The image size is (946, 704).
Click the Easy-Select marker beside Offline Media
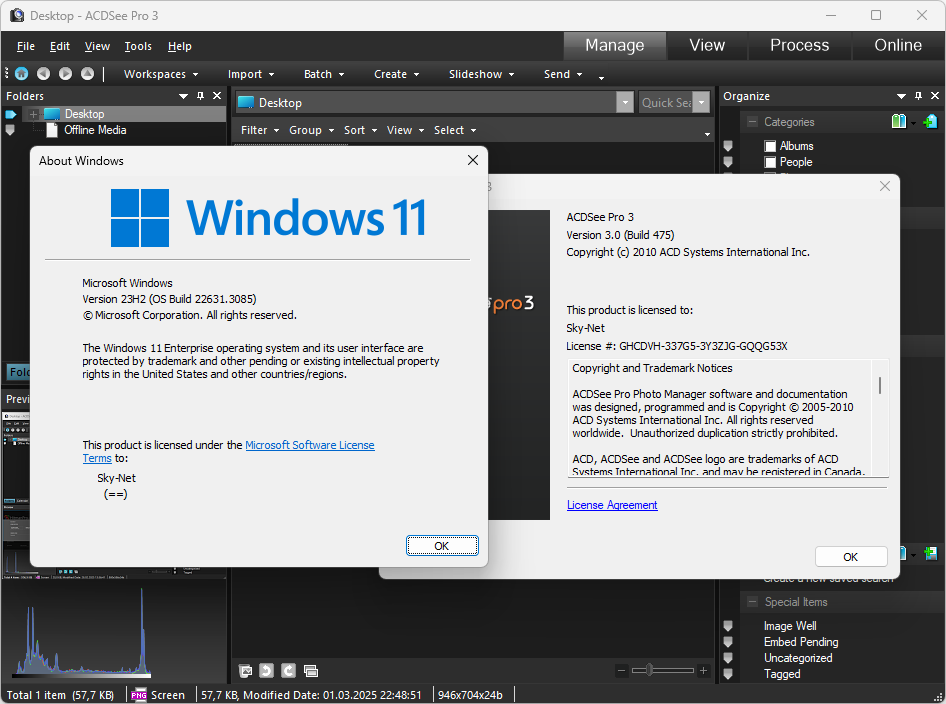pyautogui.click(x=10, y=130)
